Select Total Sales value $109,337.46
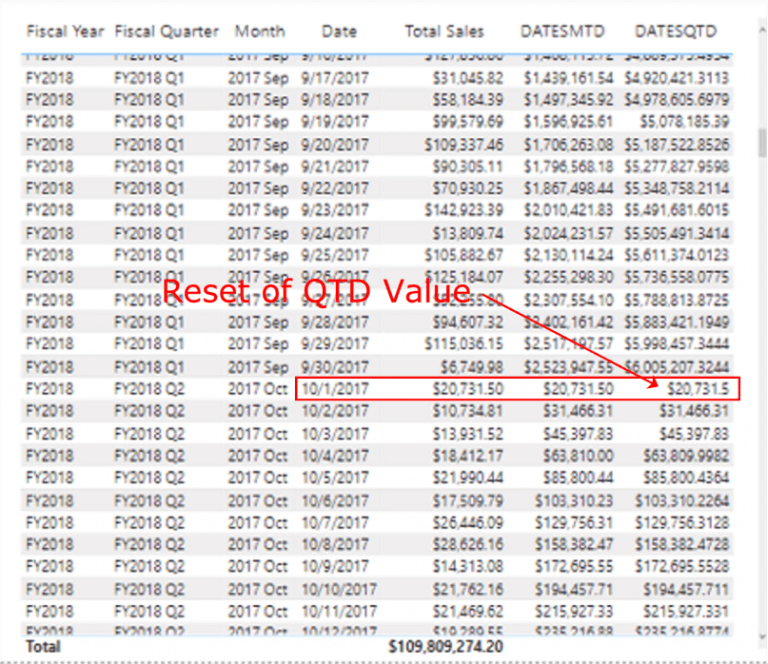Viewport: 768px width, 664px height. [x=464, y=144]
